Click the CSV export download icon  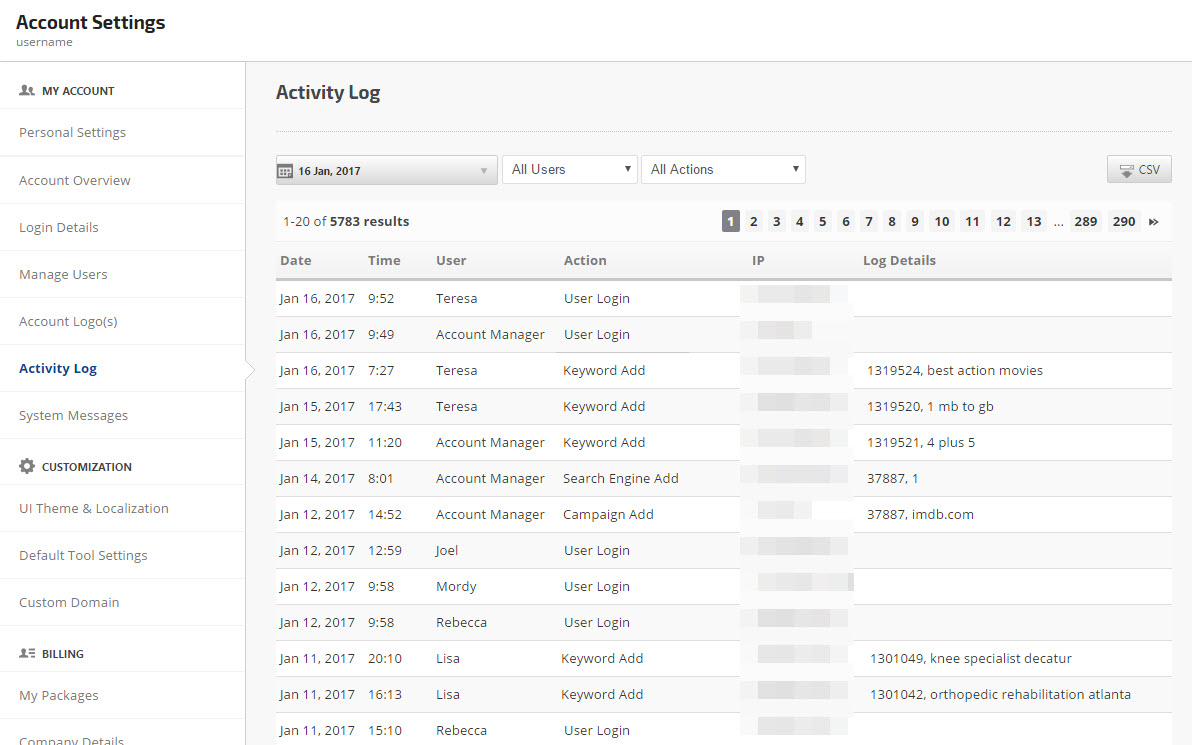tap(1126, 170)
